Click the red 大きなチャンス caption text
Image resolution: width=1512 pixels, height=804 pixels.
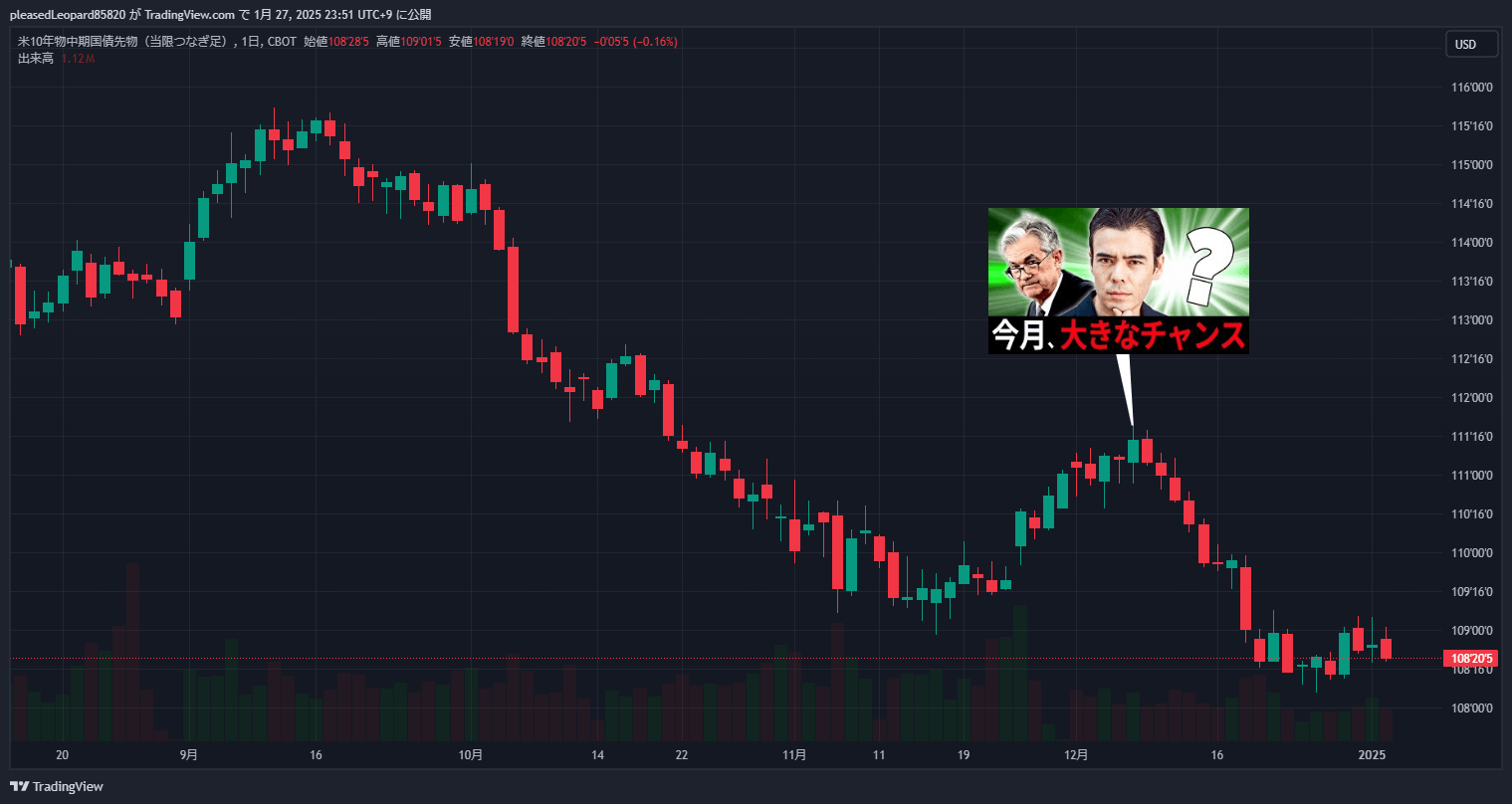point(1152,336)
